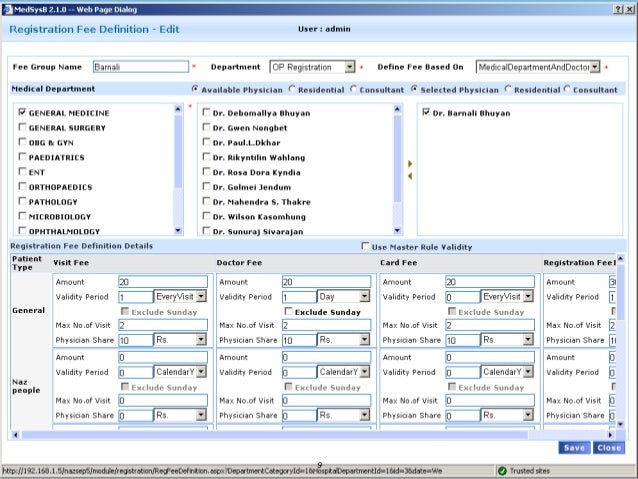Click available physician list scrollbar thumb
This screenshot has width=638, height=479.
point(397,158)
